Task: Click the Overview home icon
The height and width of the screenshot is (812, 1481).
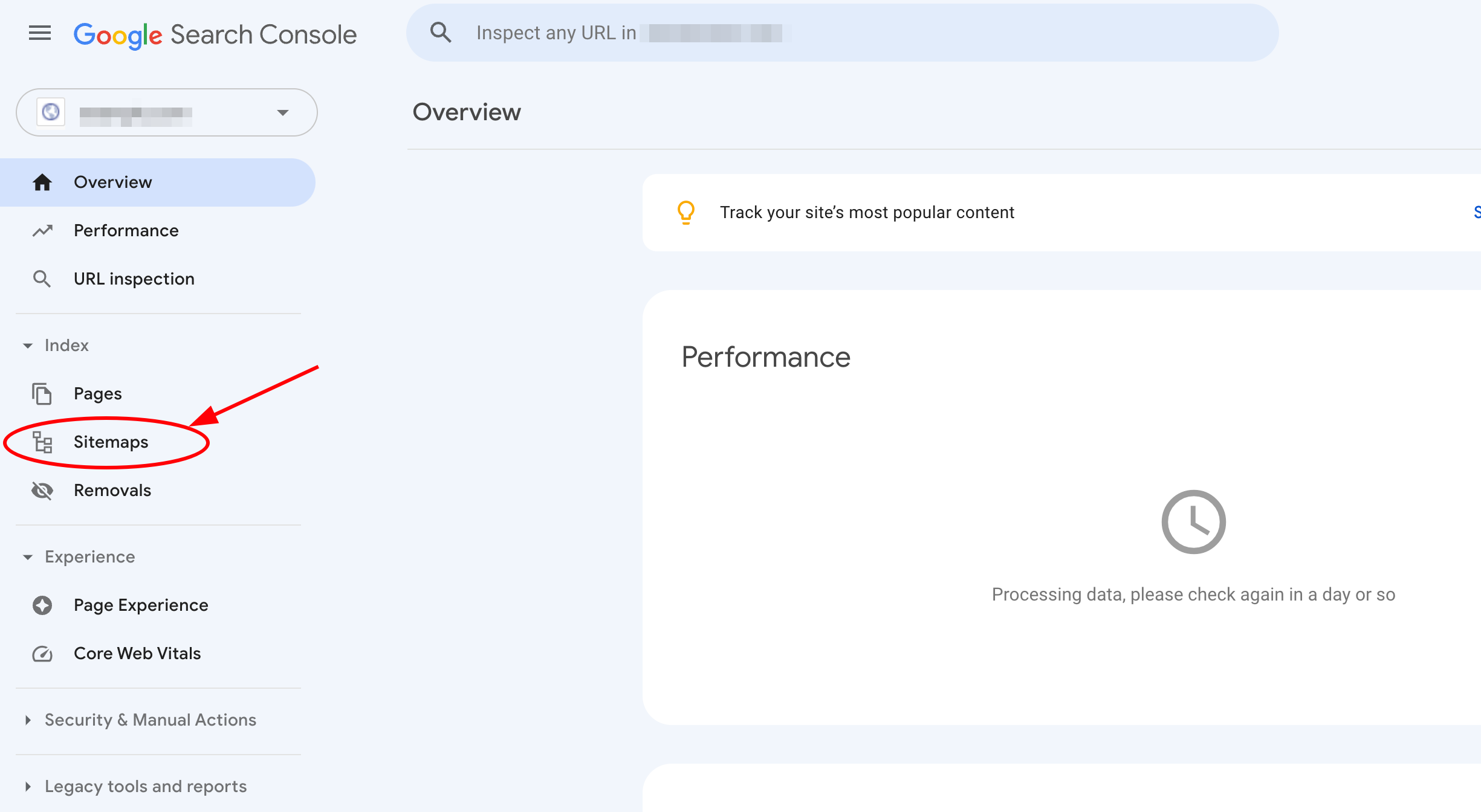Action: tap(42, 182)
